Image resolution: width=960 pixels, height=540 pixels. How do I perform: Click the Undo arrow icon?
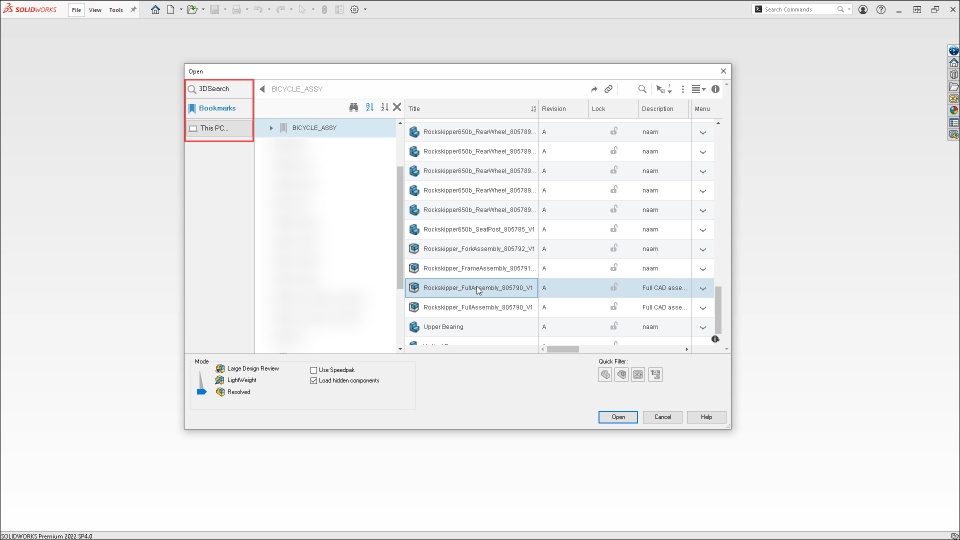click(x=258, y=9)
